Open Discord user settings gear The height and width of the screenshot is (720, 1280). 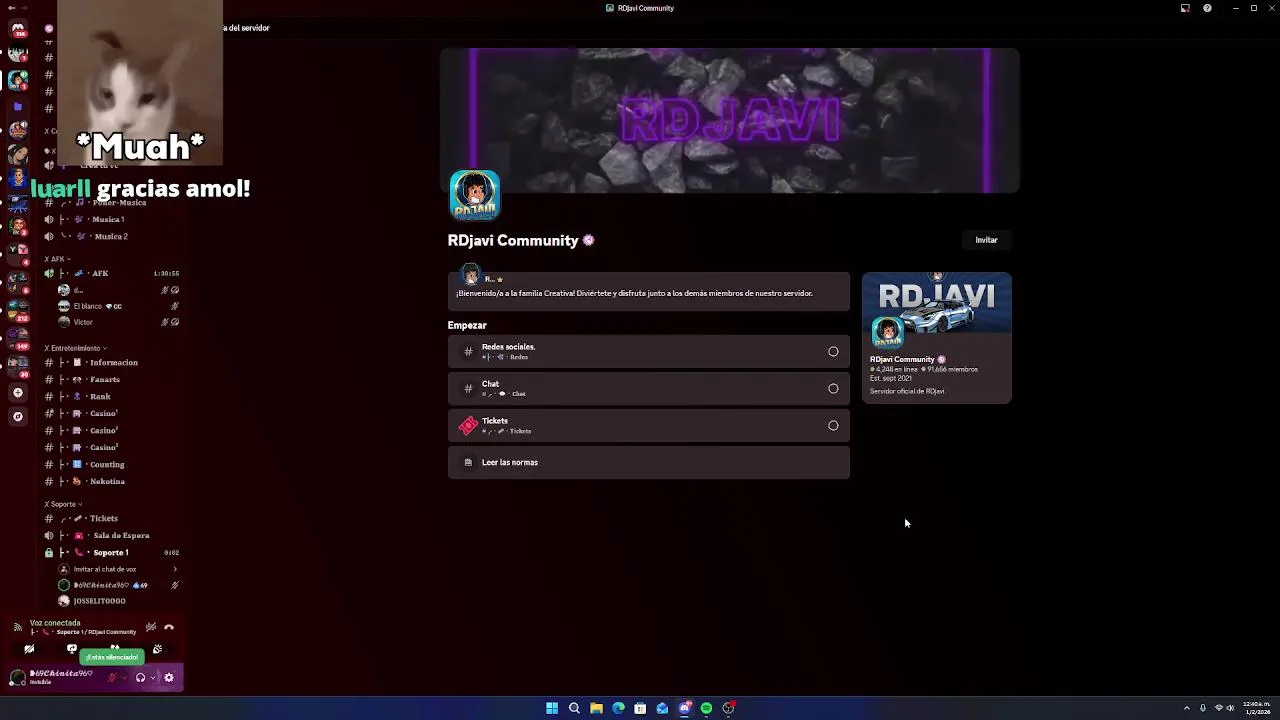click(x=169, y=678)
